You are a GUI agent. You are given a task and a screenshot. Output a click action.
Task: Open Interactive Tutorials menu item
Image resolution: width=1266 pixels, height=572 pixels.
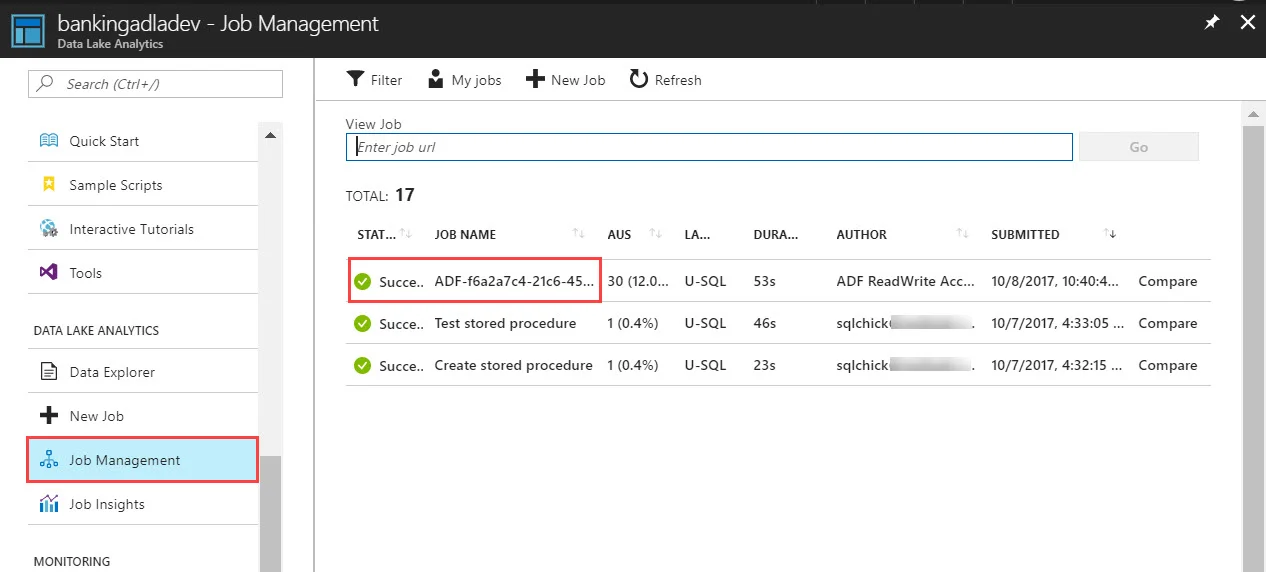point(143,229)
